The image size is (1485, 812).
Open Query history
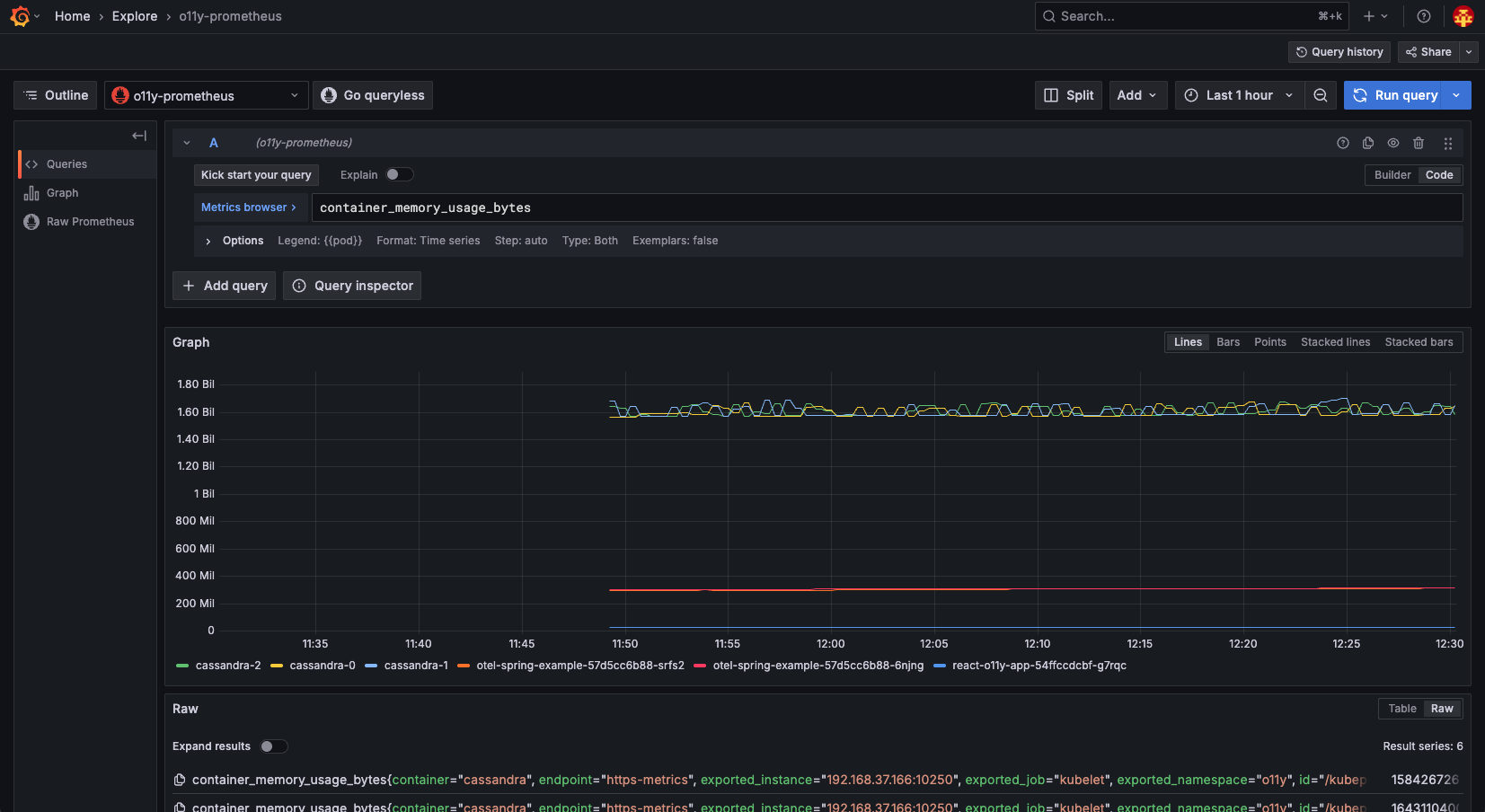1339,52
